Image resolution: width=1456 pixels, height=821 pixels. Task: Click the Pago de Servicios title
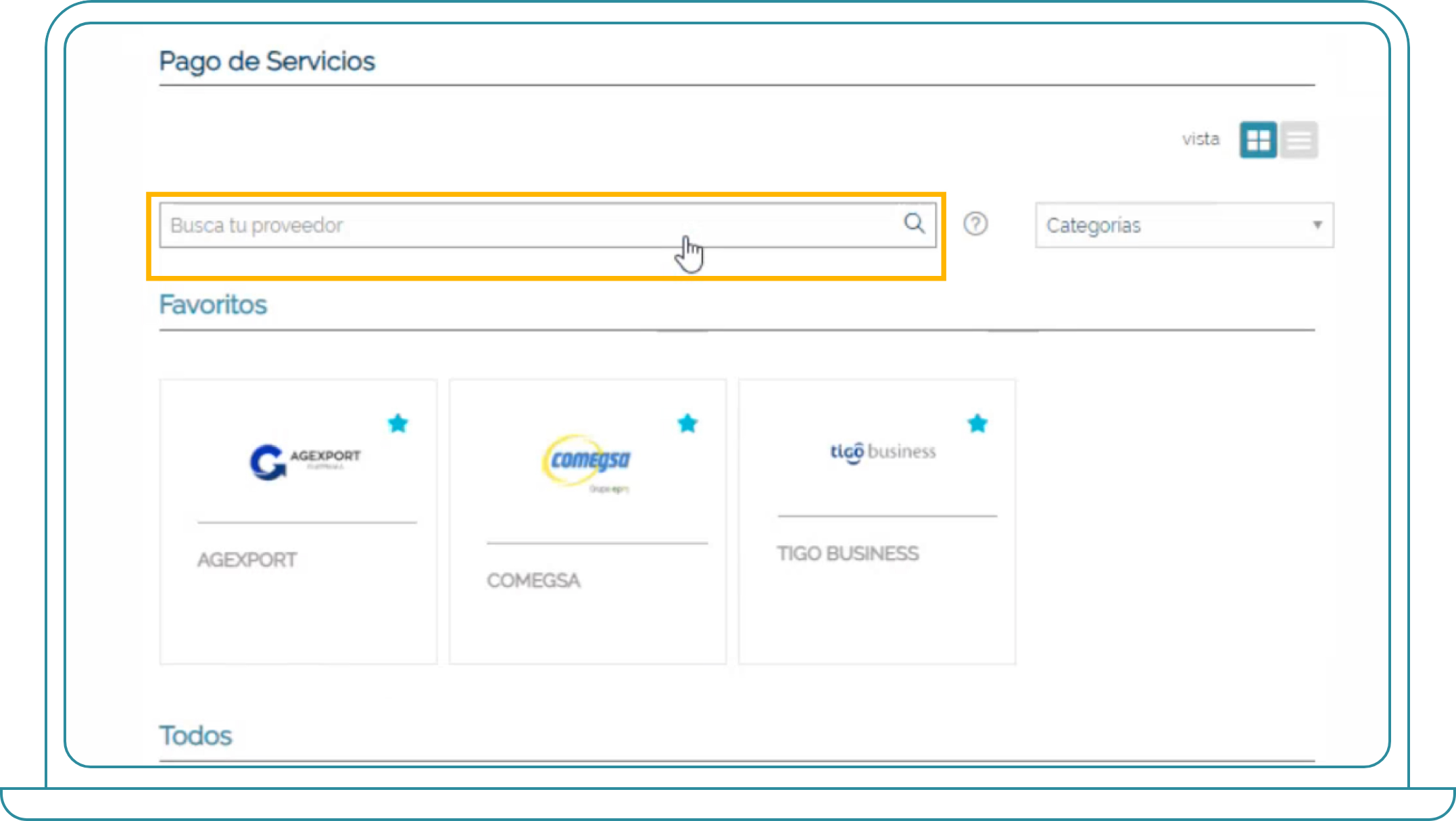266,62
